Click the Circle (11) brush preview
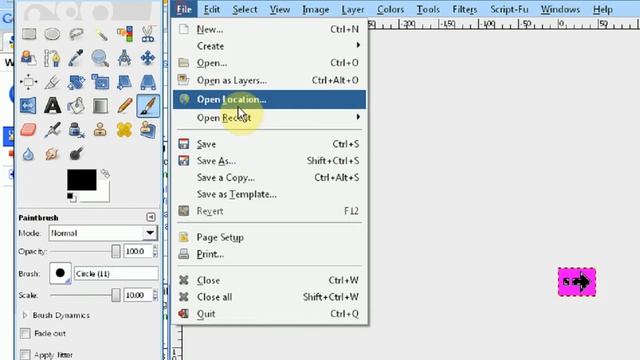The image size is (640, 360). tap(60, 273)
